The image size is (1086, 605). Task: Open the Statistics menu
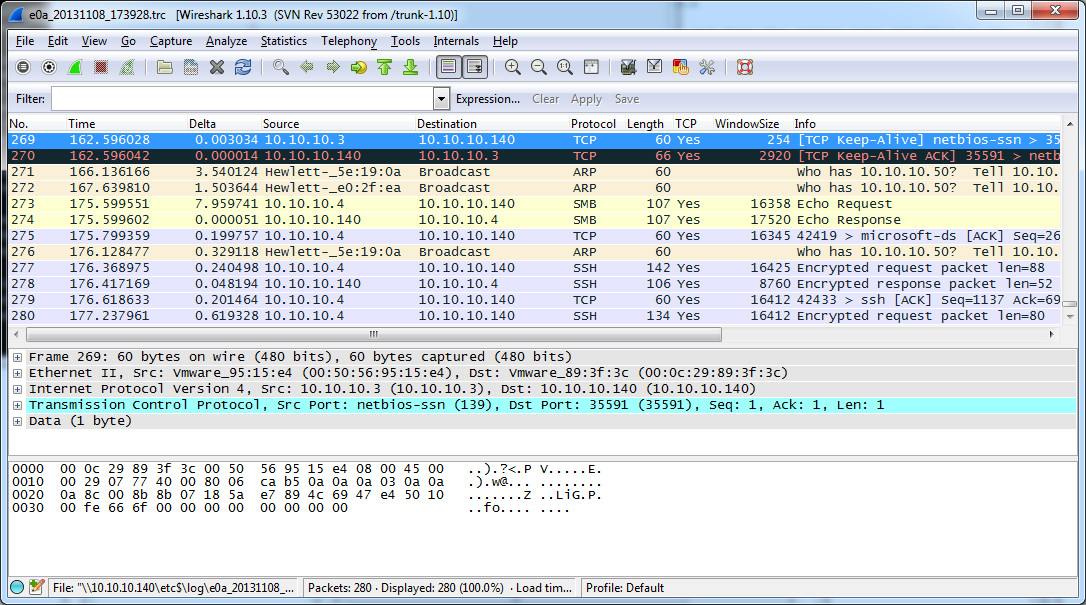point(284,41)
